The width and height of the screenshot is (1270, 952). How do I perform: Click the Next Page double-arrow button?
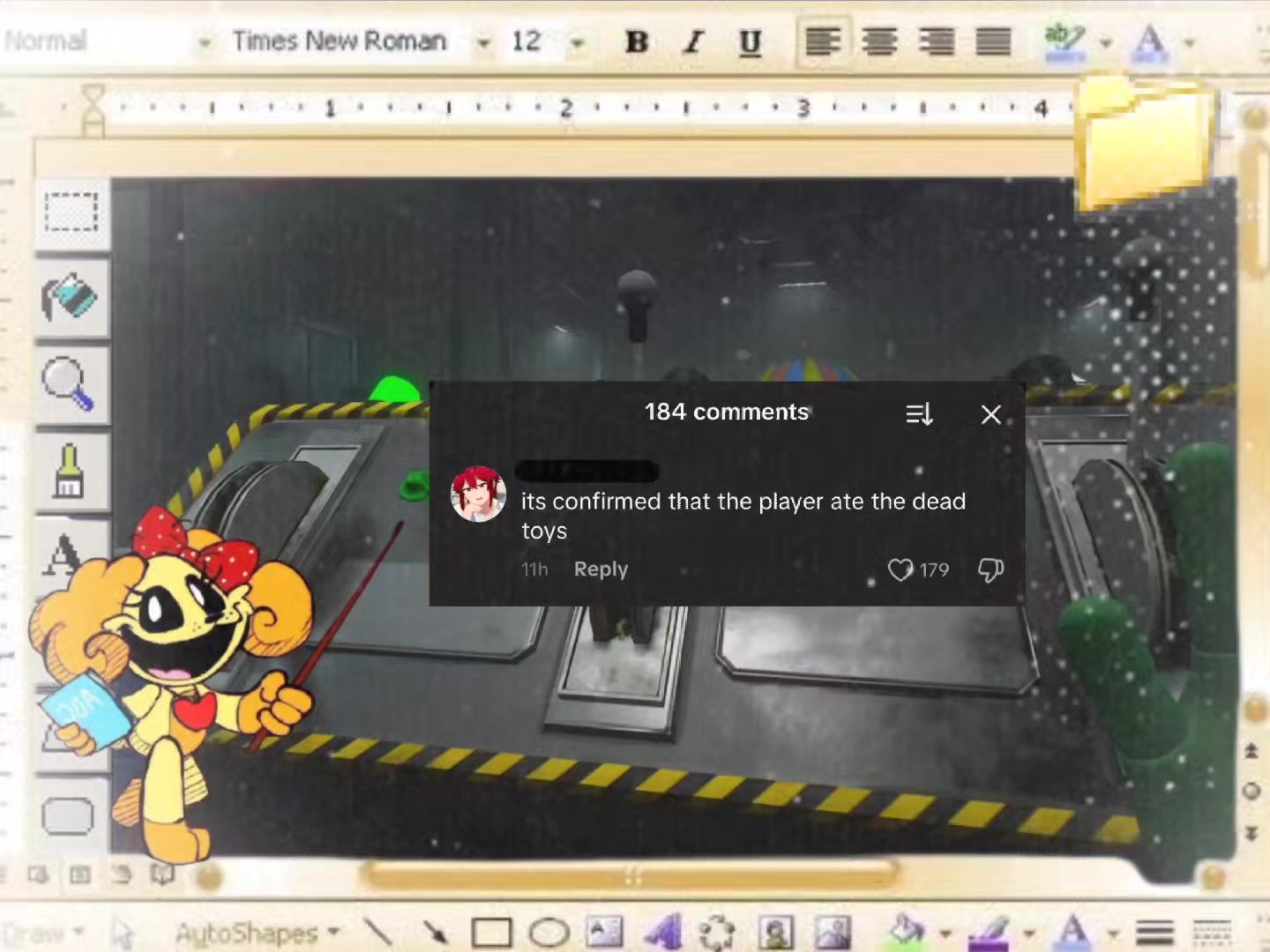point(1251,832)
